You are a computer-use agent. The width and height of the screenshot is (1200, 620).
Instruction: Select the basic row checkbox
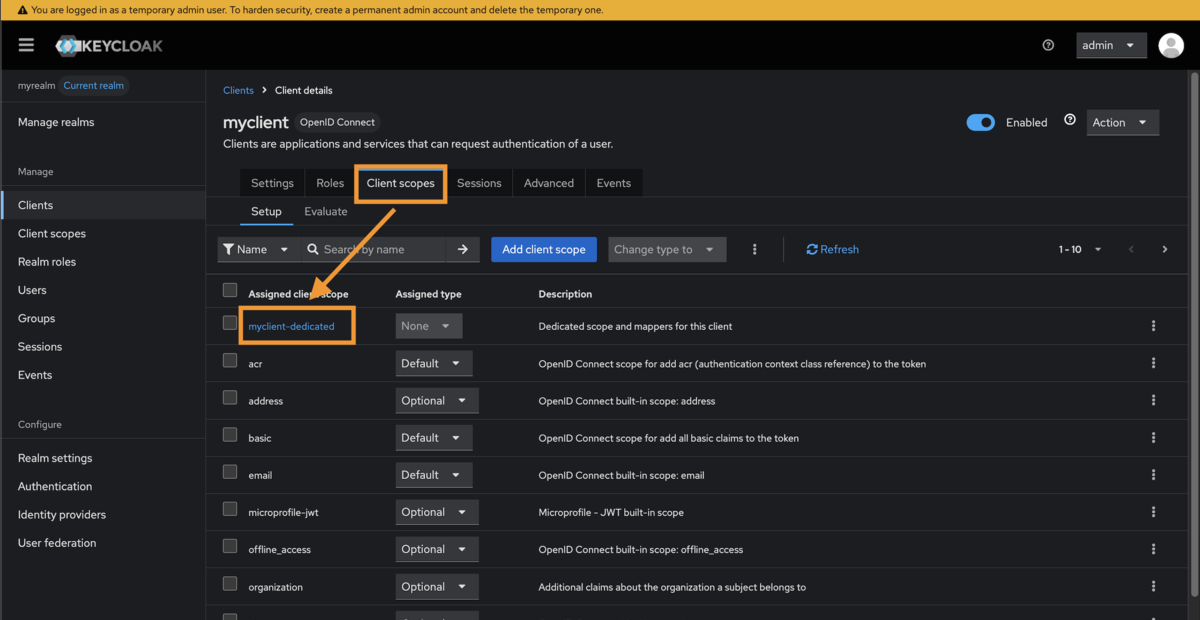[x=230, y=434]
